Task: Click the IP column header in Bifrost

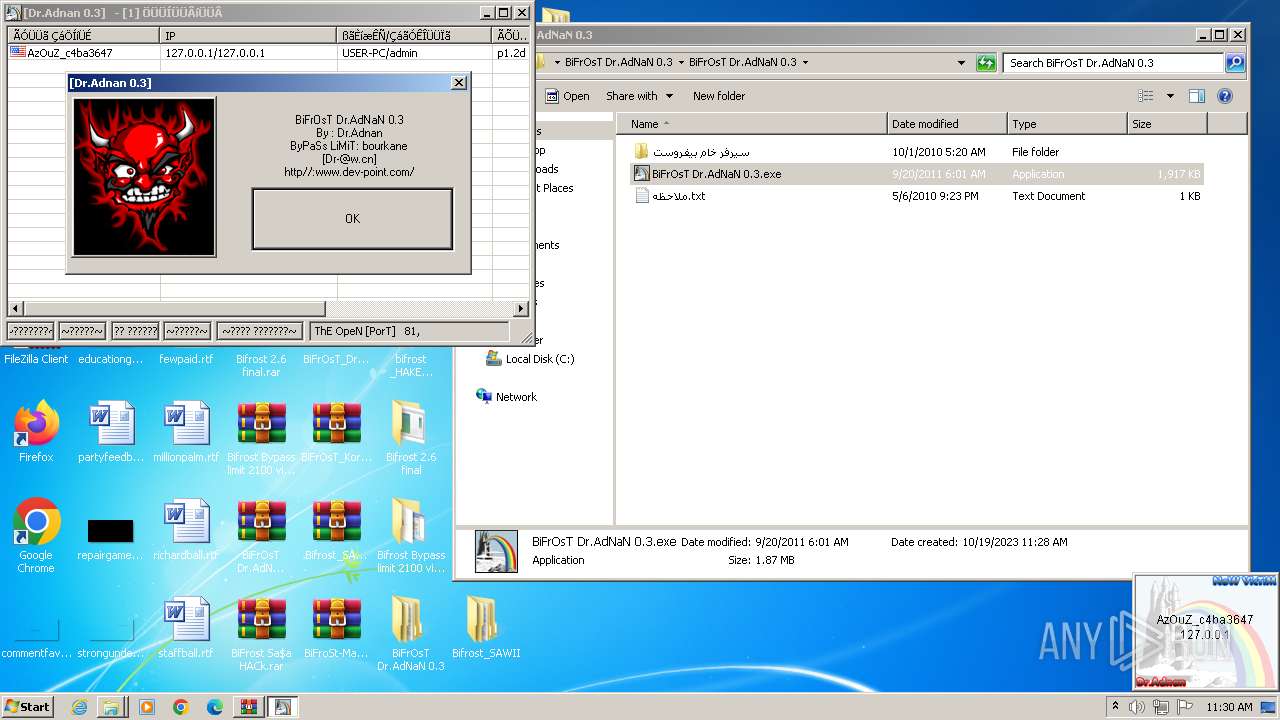Action: coord(249,36)
